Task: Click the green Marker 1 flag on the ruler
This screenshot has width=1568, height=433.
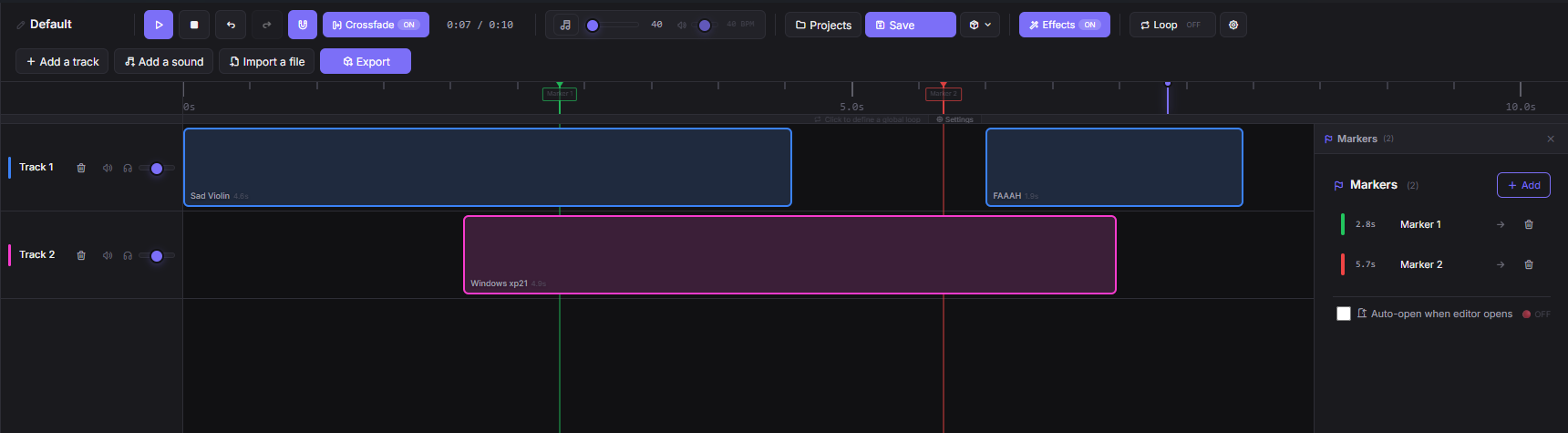Action: click(x=560, y=93)
